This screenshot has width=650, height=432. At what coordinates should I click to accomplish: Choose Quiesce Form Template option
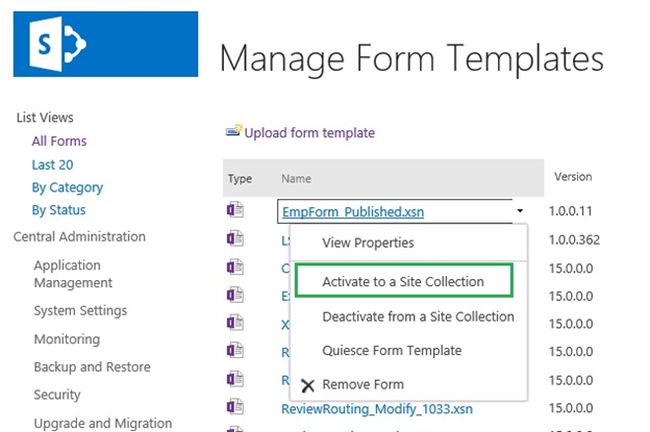click(392, 351)
